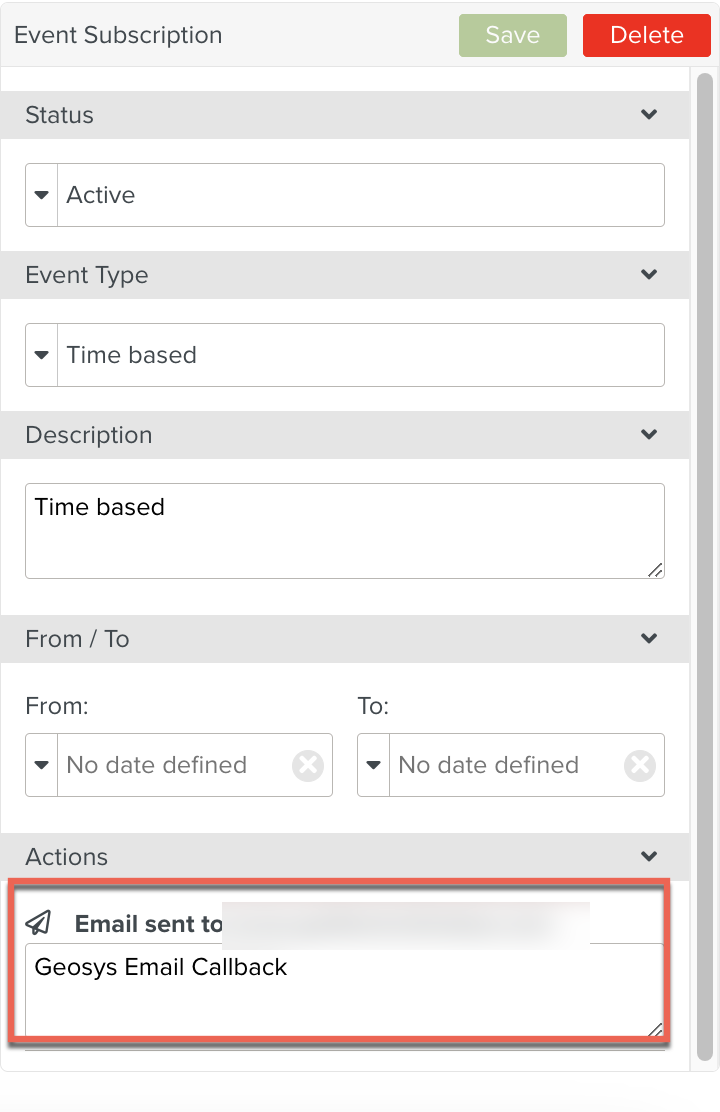Click the Save button
This screenshot has height=1112, width=720.
click(x=512, y=35)
